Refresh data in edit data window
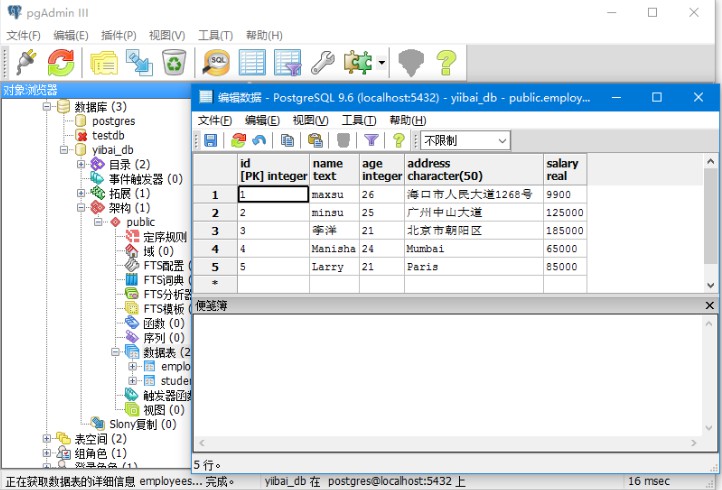 (x=239, y=140)
